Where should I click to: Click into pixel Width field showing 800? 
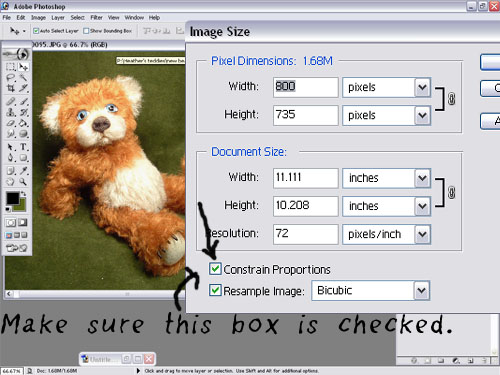(306, 87)
